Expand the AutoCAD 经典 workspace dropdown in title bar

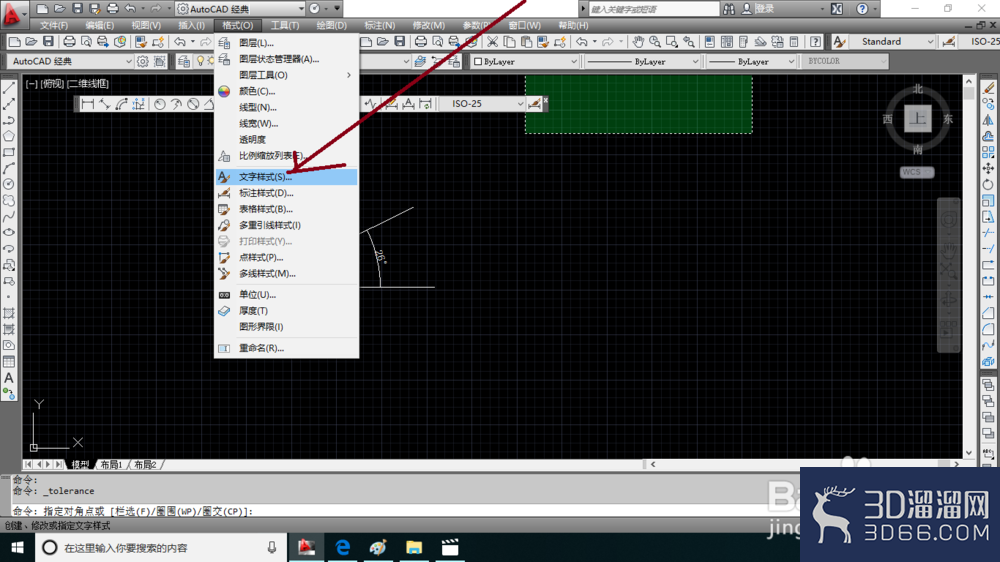[301, 9]
